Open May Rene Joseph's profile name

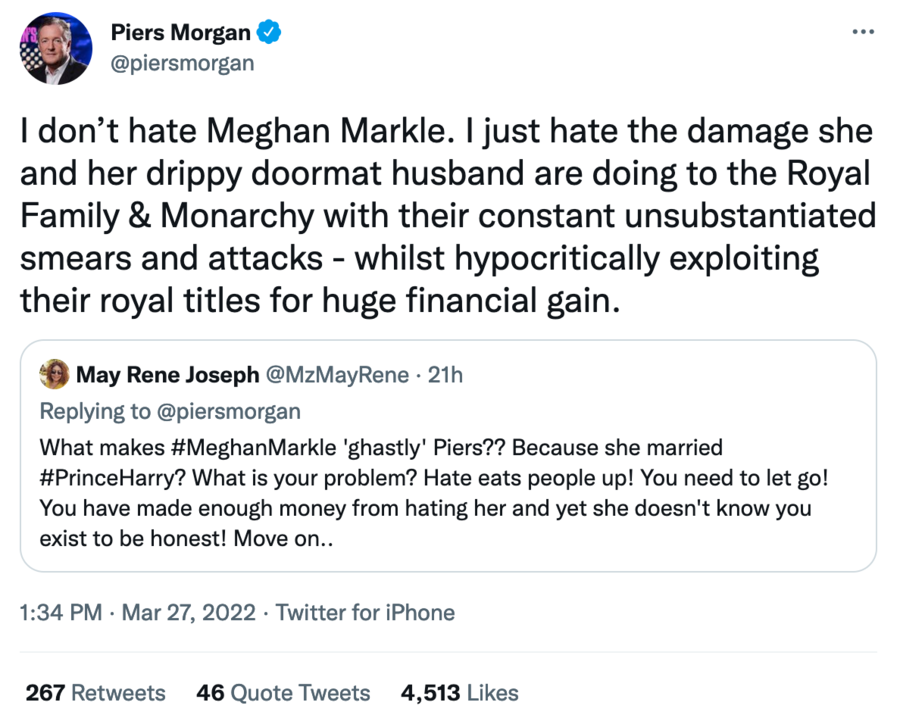point(167,375)
